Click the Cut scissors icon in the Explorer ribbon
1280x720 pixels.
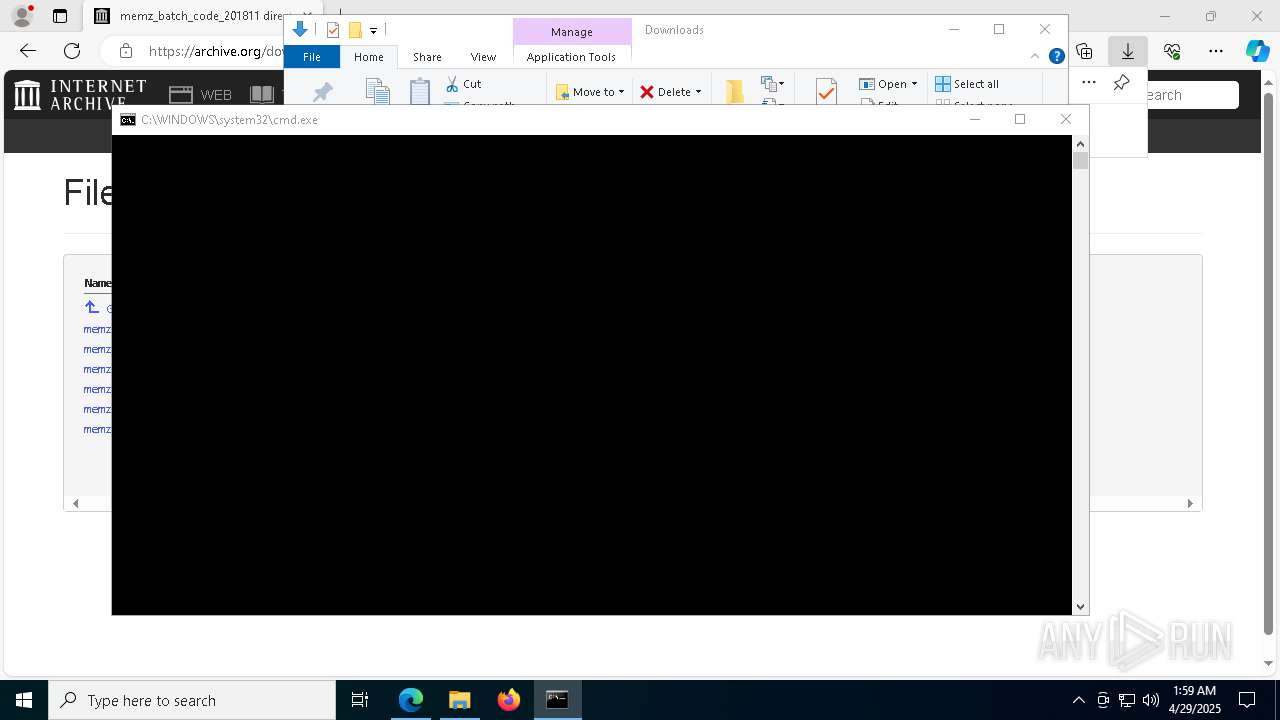pos(452,84)
